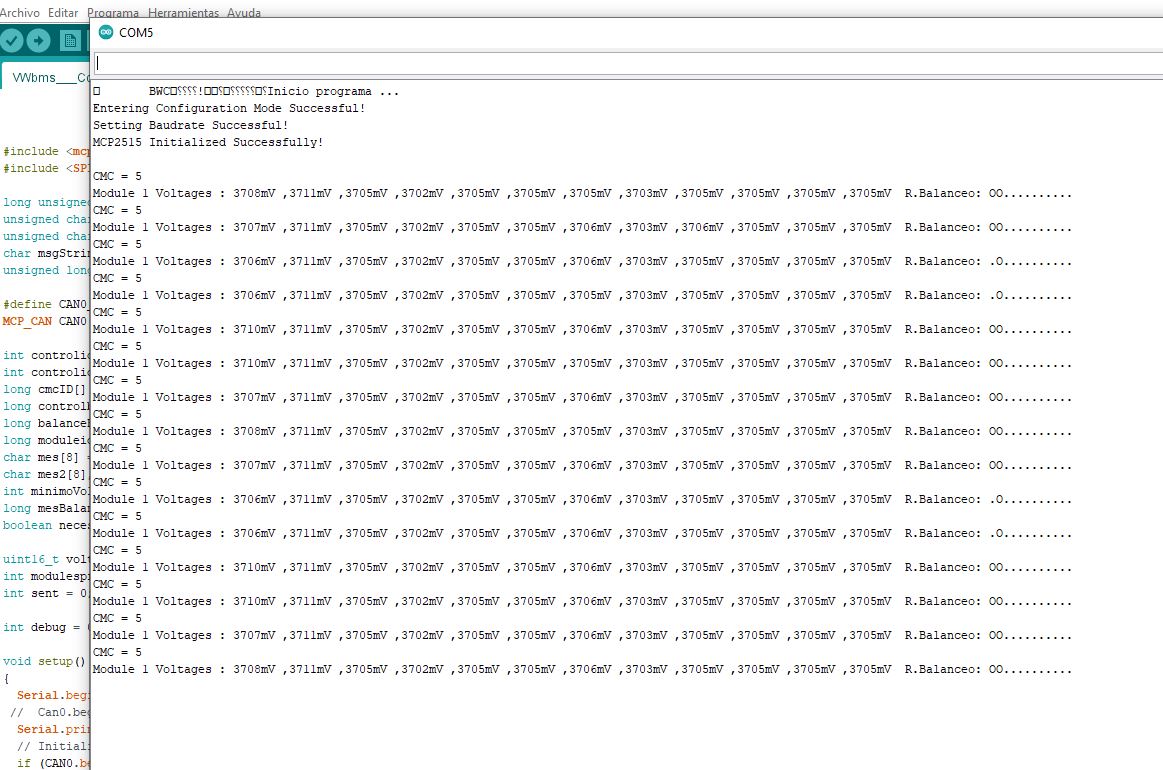The image size is (1163, 770).
Task: Click 'Entering Configuration Mode Successful!' line
Action: 229,108
